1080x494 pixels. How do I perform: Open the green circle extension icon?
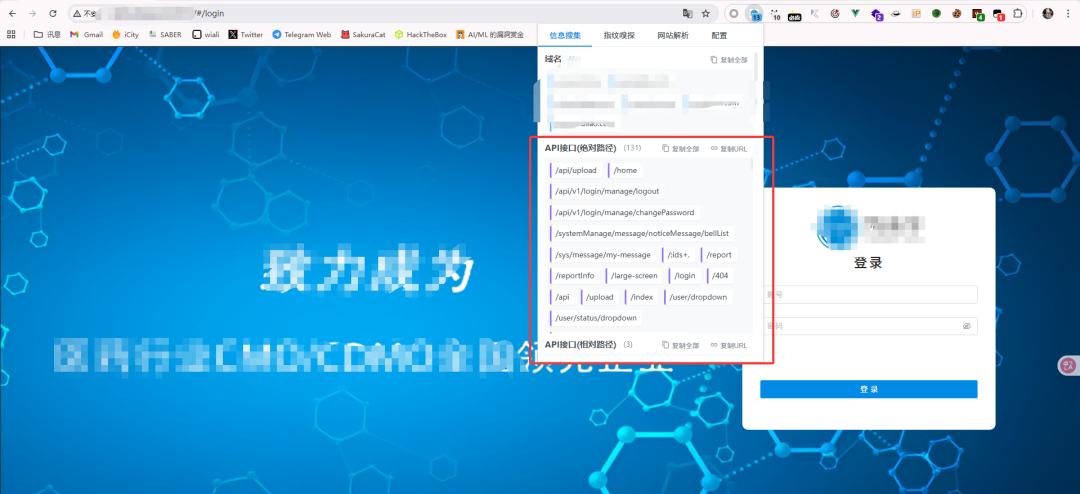[937, 13]
